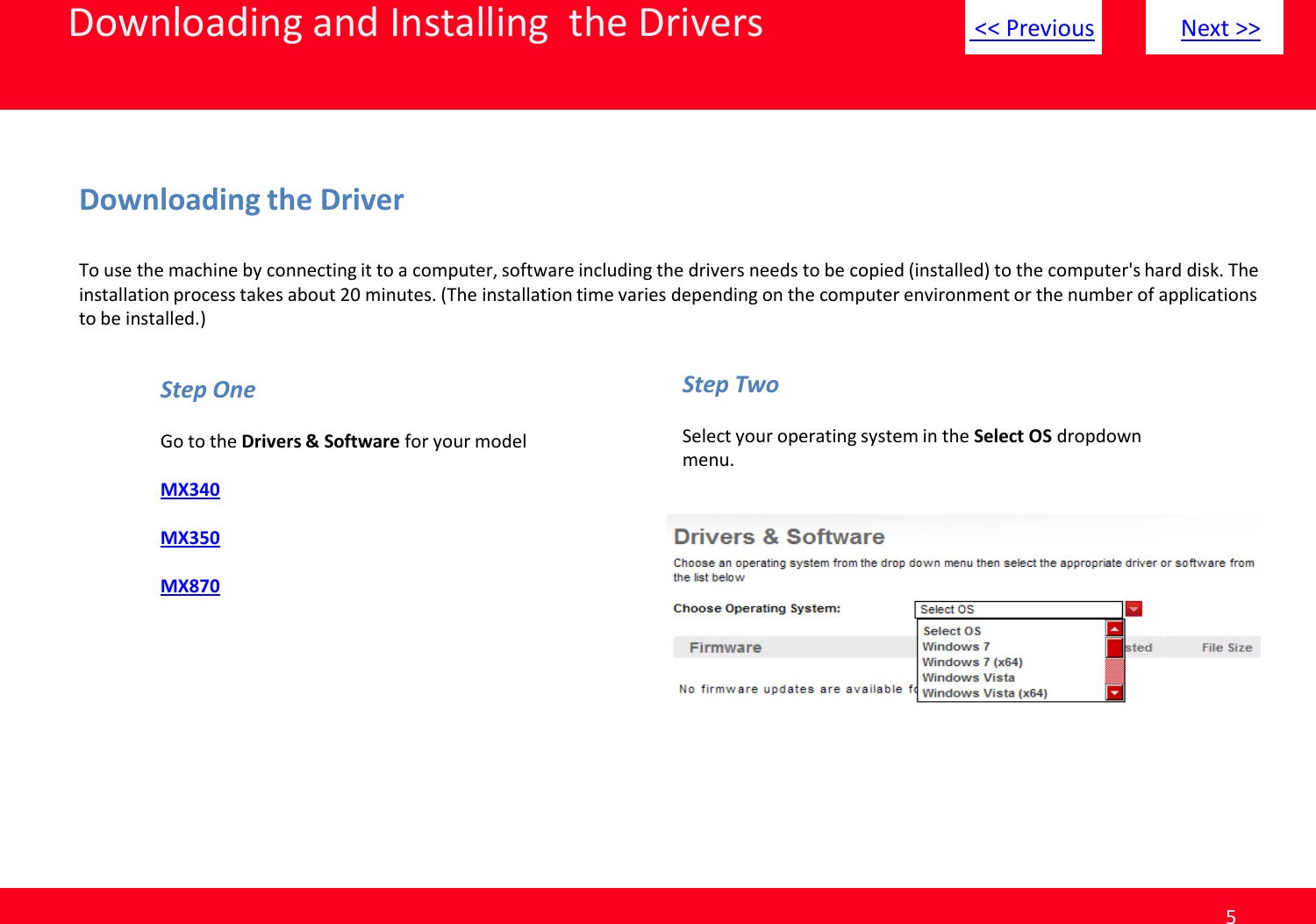This screenshot has width=1316, height=924.
Task: Choose Windows 7 from the OS list
Action: (955, 647)
